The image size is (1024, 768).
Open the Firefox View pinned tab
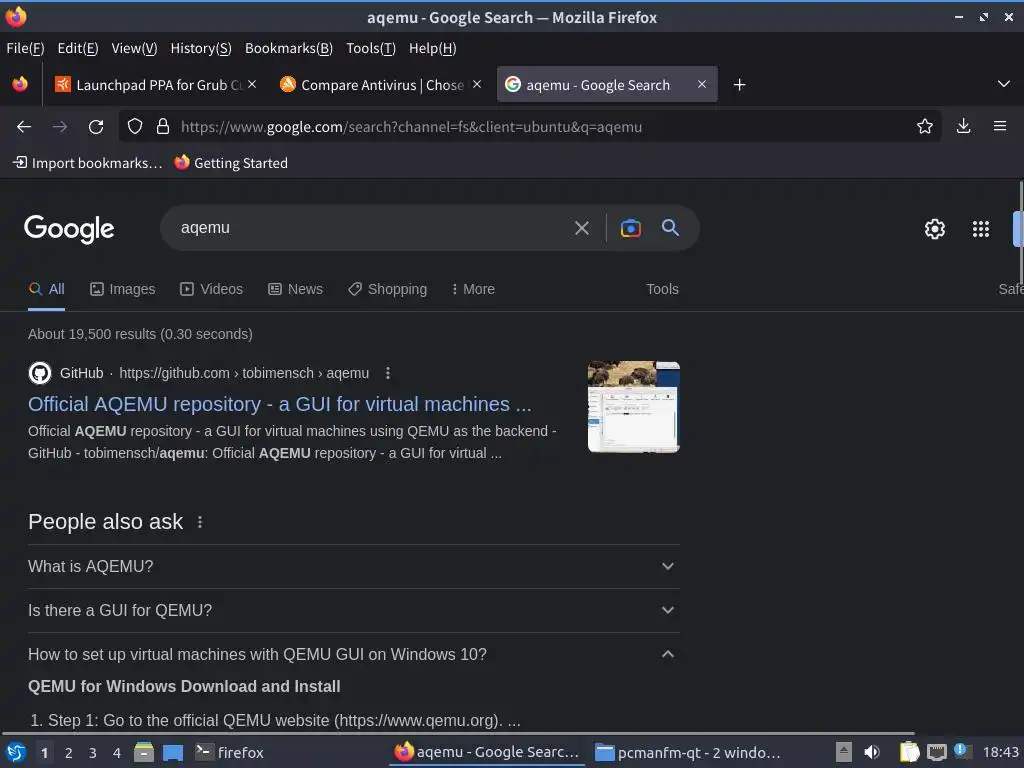tap(20, 84)
